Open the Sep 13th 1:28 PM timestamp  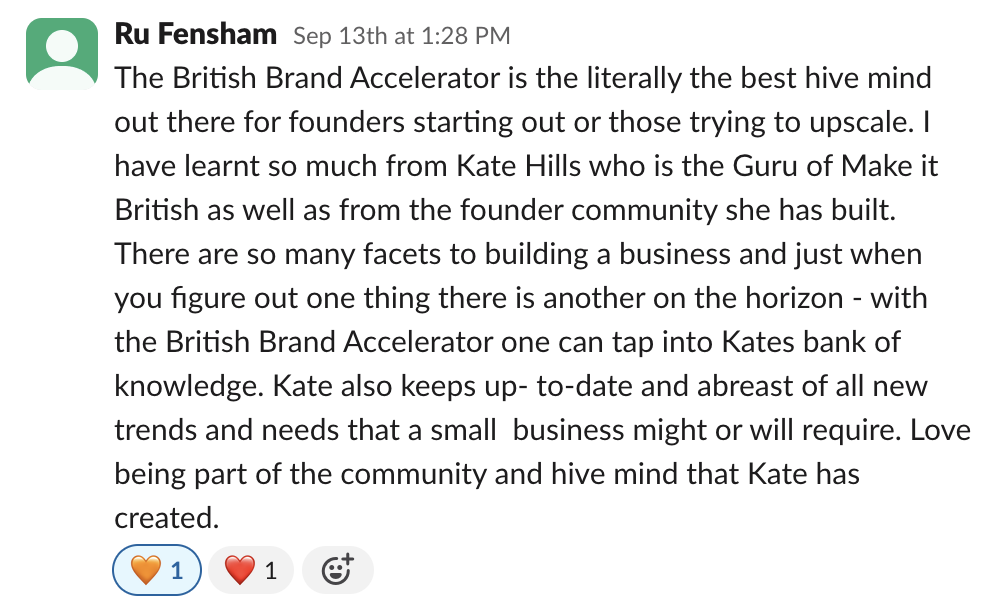coord(402,36)
